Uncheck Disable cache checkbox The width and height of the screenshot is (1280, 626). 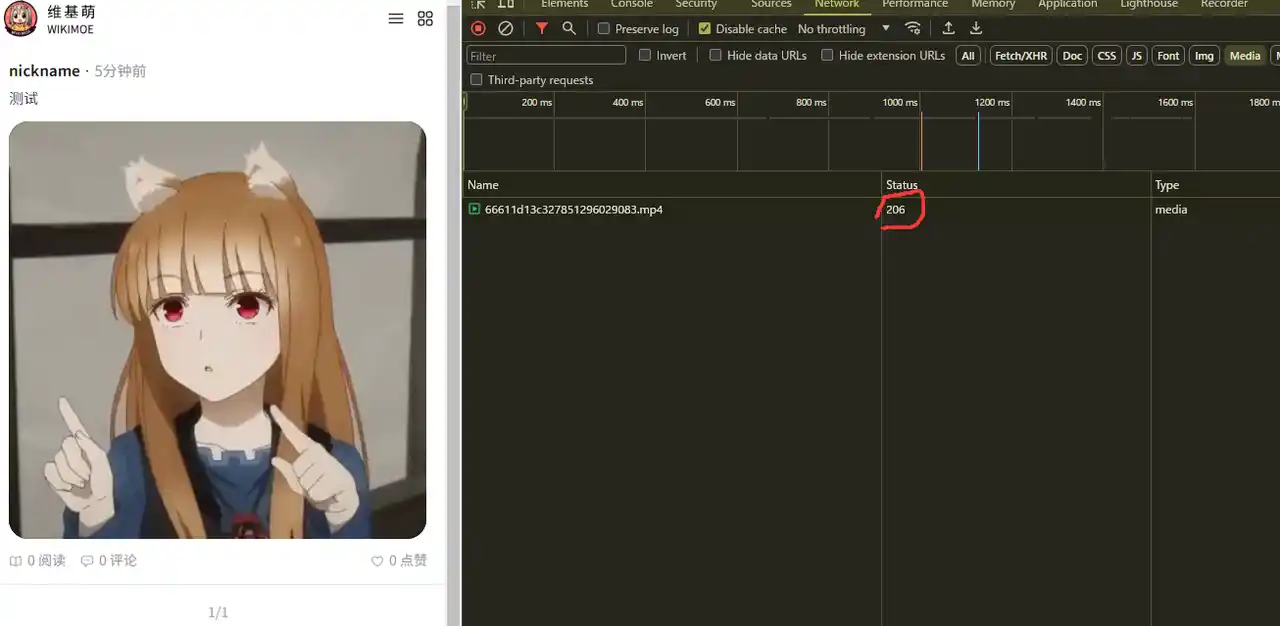click(705, 29)
